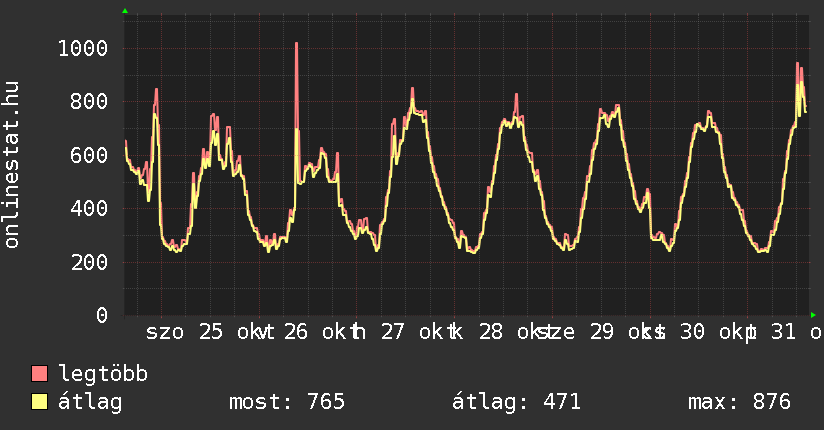Viewport: 824px width, 430px height.
Task: Click the '27' date label on x-axis
Action: [x=393, y=332]
